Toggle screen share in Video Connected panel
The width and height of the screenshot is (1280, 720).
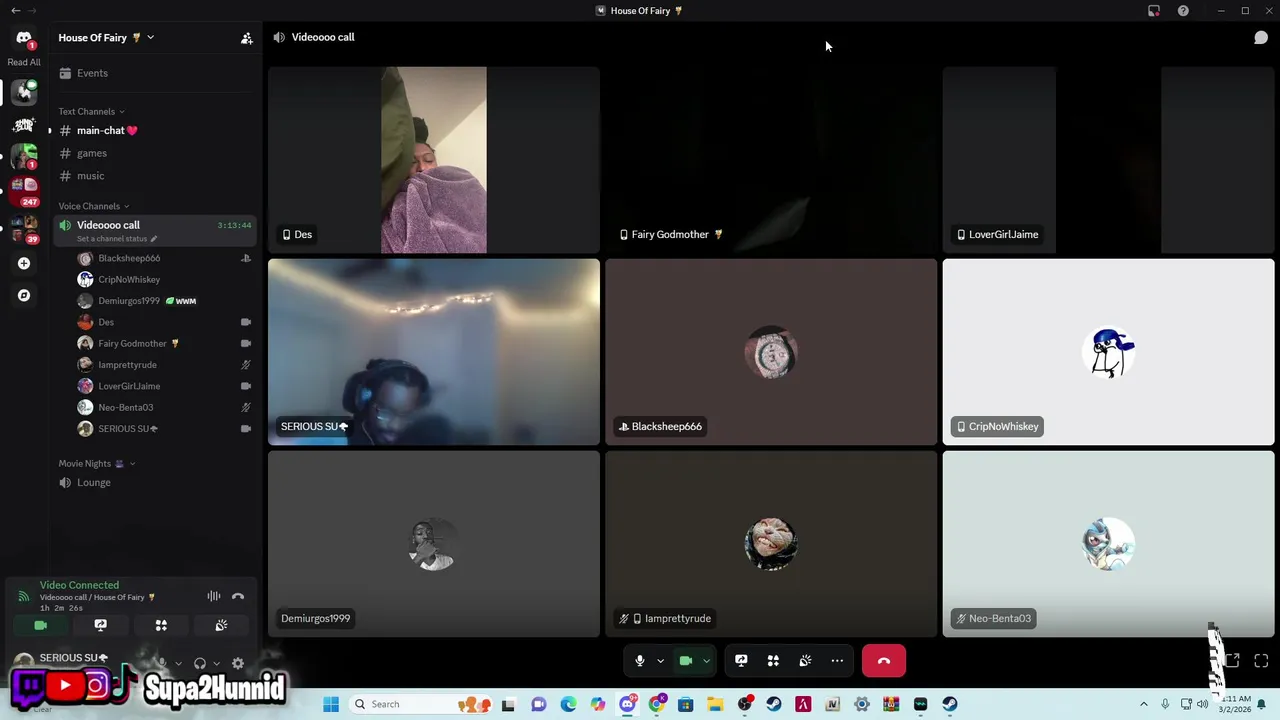click(x=101, y=625)
